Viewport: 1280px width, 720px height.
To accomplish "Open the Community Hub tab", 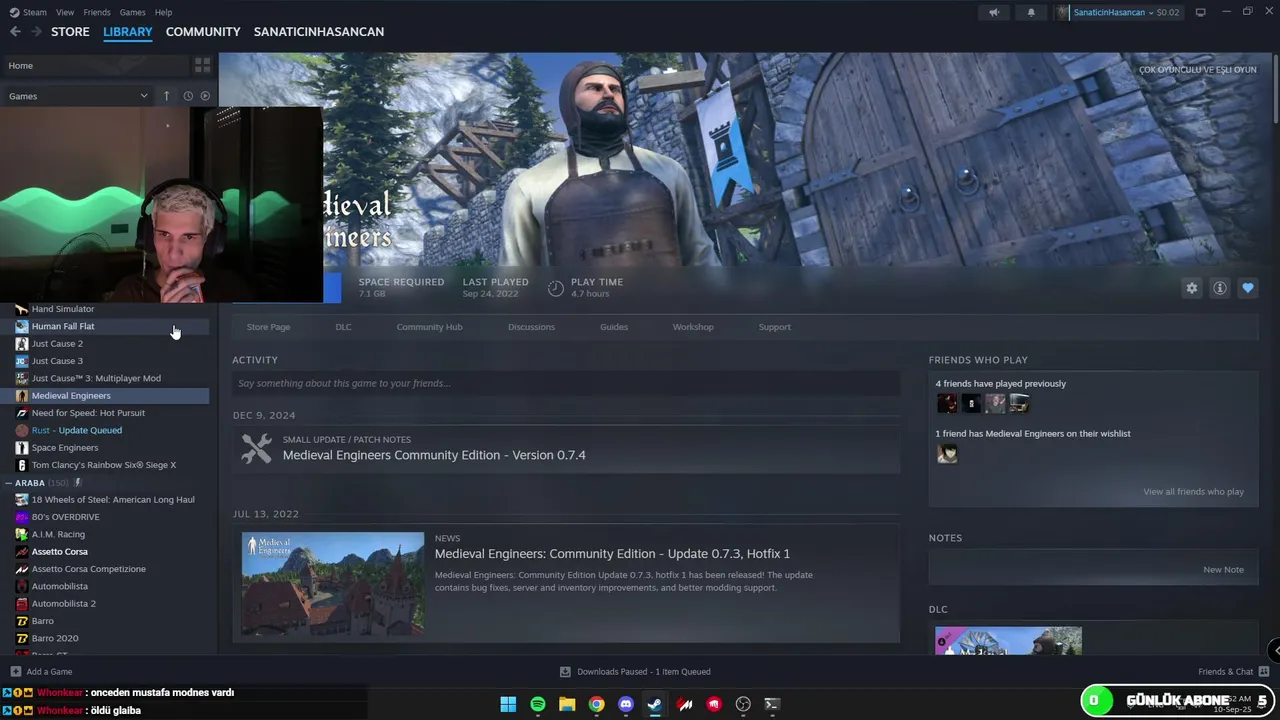I will [429, 327].
